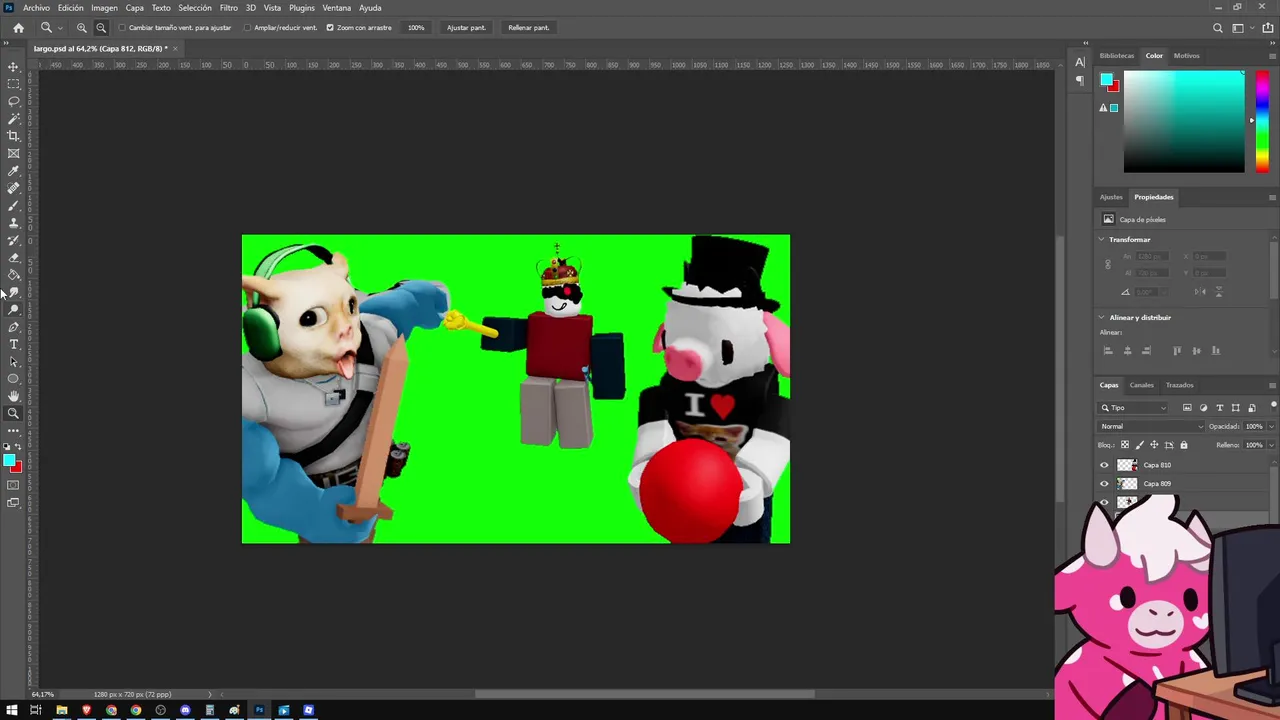Choose Zoom In mode in options bar

[82, 28]
